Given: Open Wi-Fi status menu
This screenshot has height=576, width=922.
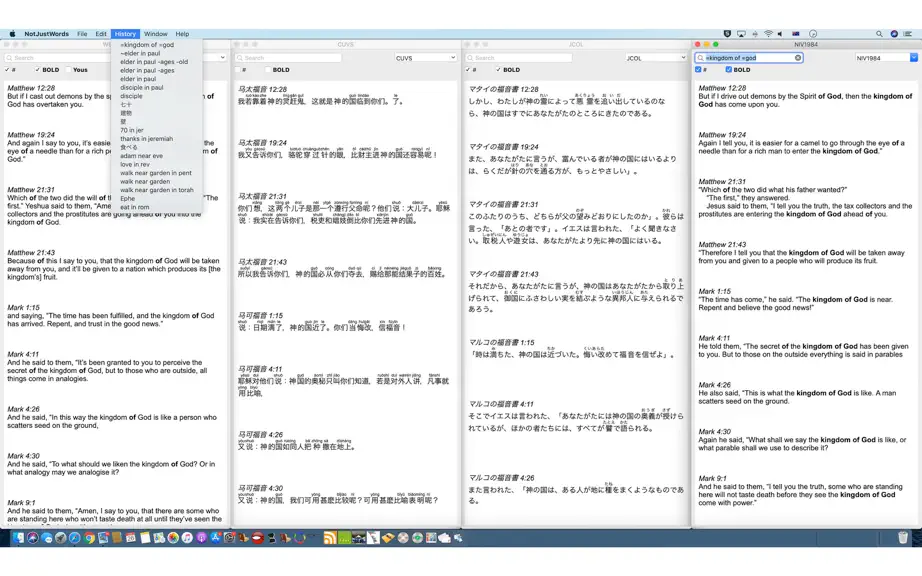Looking at the screenshot, I should pos(769,34).
